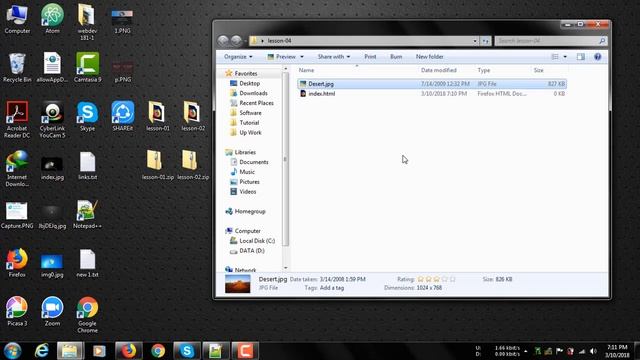Select the Computer desktop icon
The image size is (640, 360).
[x=17, y=18]
